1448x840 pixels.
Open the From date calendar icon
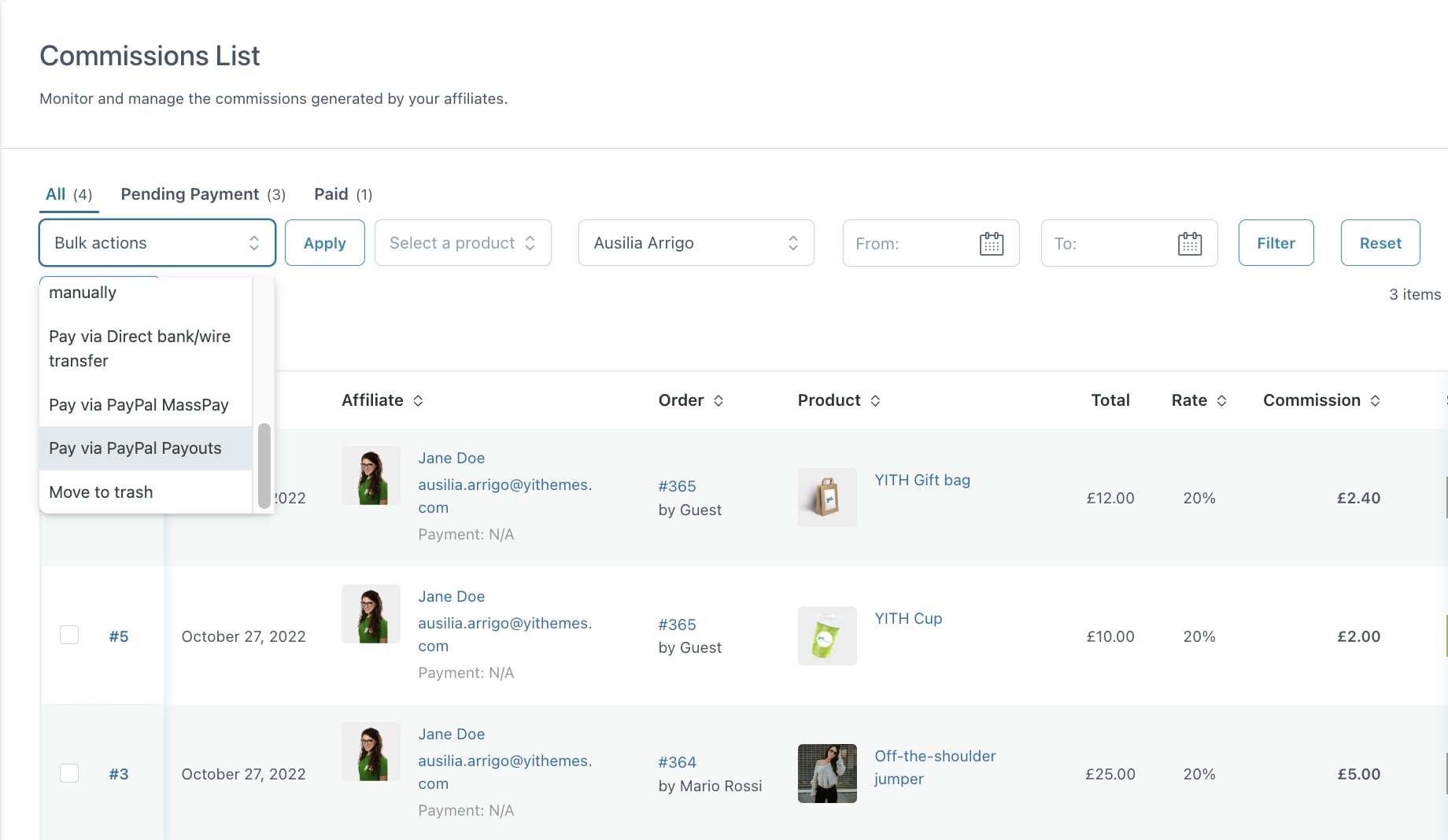tap(991, 244)
